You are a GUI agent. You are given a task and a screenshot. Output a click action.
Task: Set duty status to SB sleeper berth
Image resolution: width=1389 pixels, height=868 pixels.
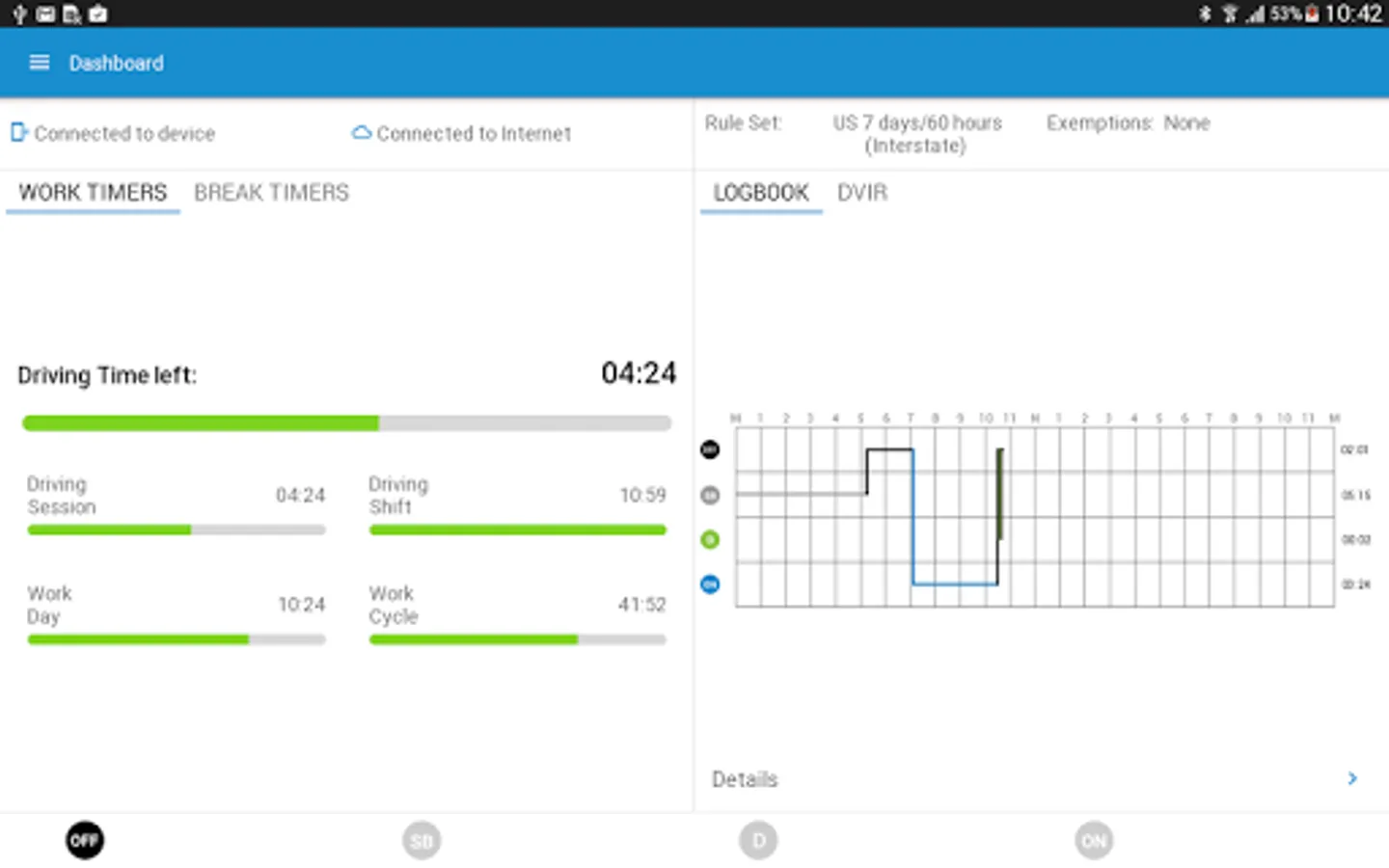[x=422, y=840]
